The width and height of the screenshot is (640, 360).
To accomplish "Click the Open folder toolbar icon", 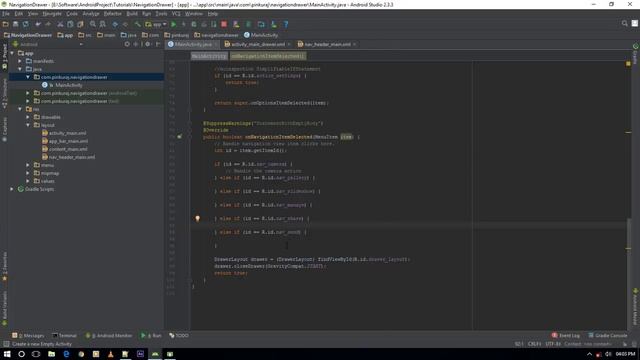I will click(x=6, y=24).
